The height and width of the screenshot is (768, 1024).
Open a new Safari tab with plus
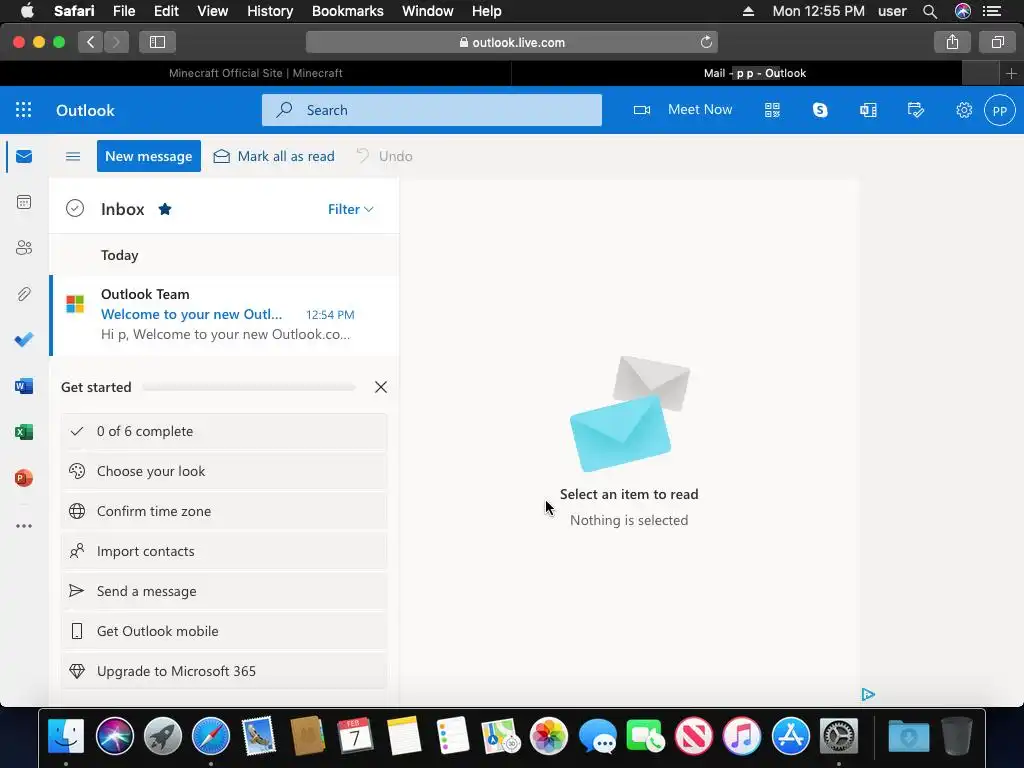point(1011,73)
